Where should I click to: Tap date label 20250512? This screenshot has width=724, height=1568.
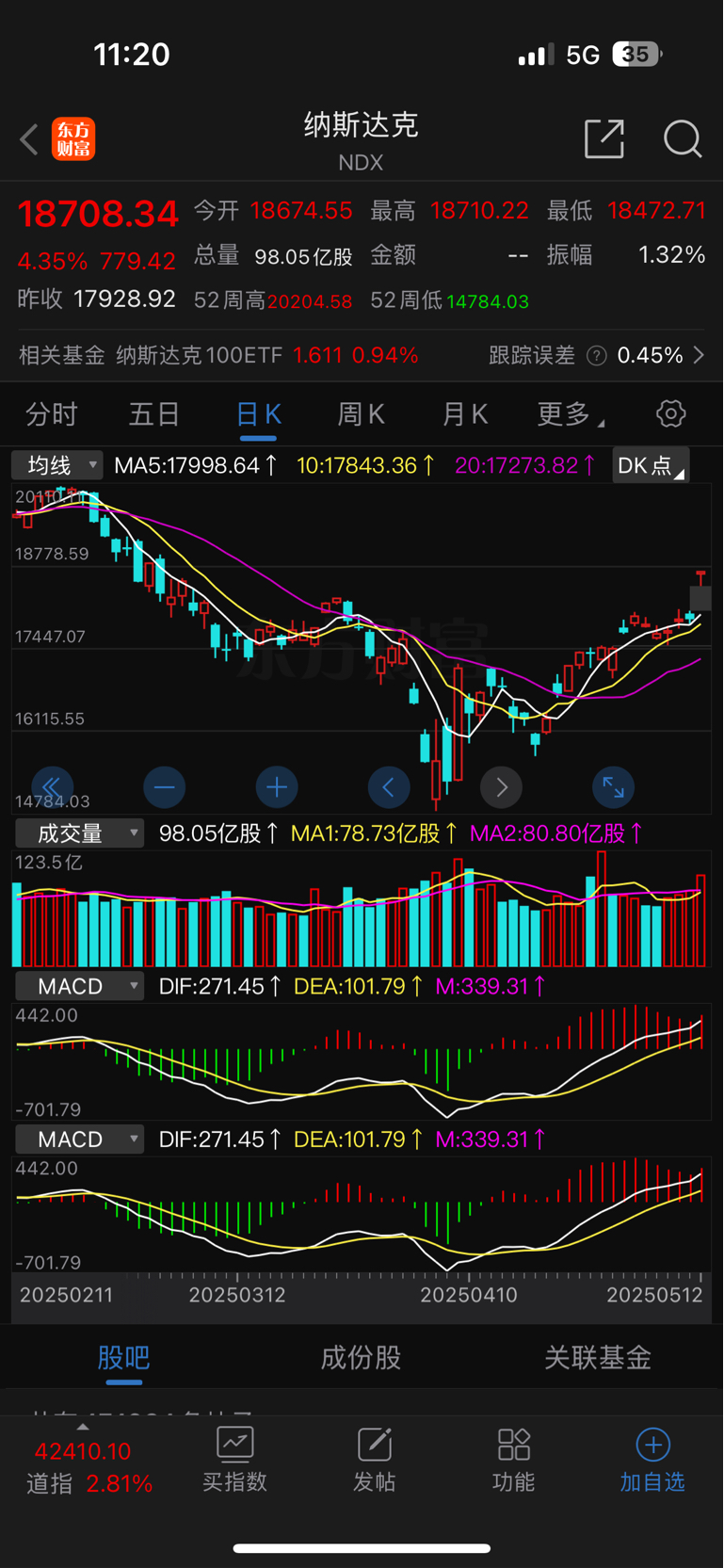(655, 1295)
